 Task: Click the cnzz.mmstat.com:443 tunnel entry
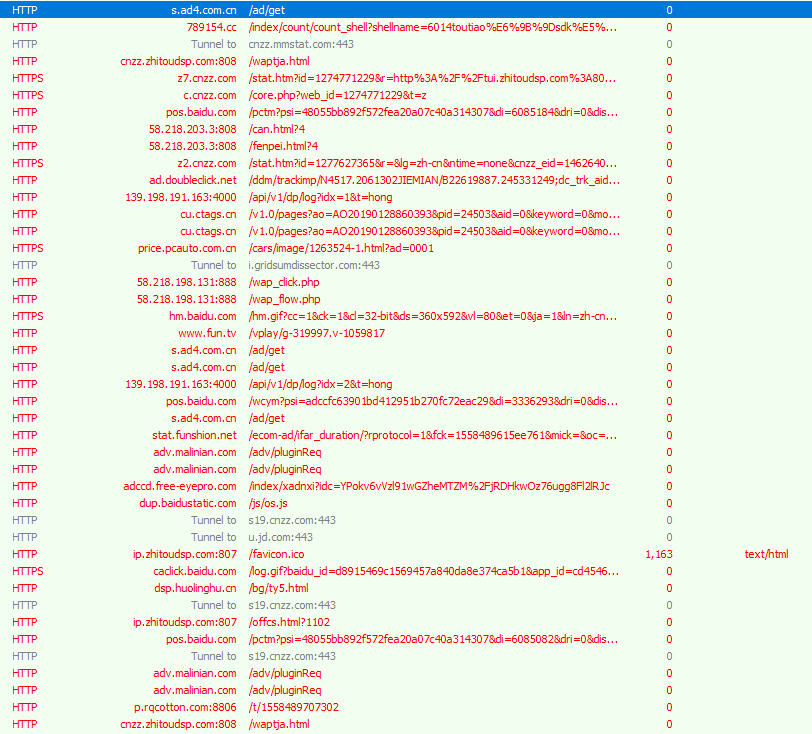click(x=301, y=44)
